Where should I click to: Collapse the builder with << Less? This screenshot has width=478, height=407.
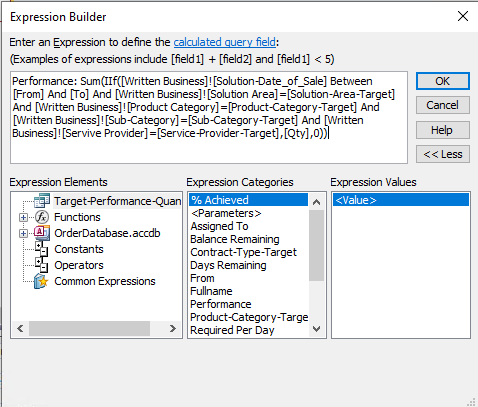[443, 154]
